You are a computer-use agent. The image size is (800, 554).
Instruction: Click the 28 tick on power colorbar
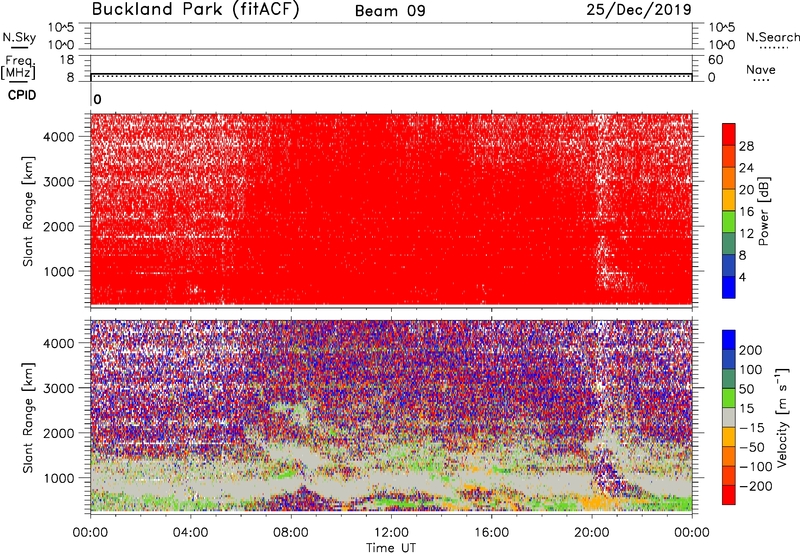pos(746,146)
